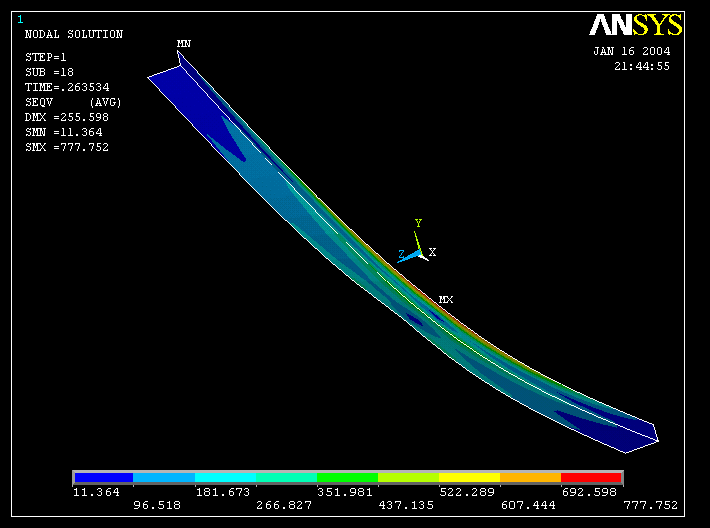This screenshot has width=710, height=528.
Task: Click the legend value 522.289
Action: point(467,492)
